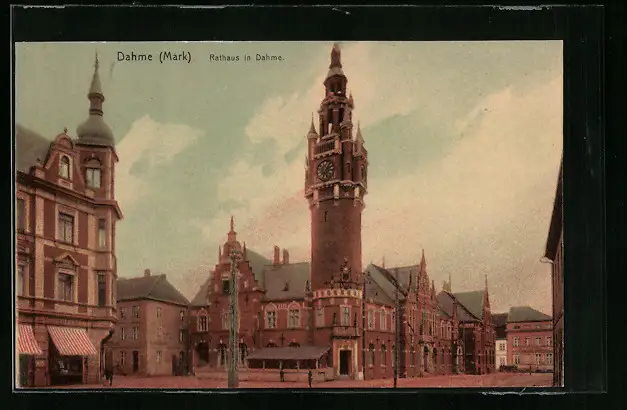627x410 pixels.
Task: Click the clock face on the tower
Action: click(326, 169)
